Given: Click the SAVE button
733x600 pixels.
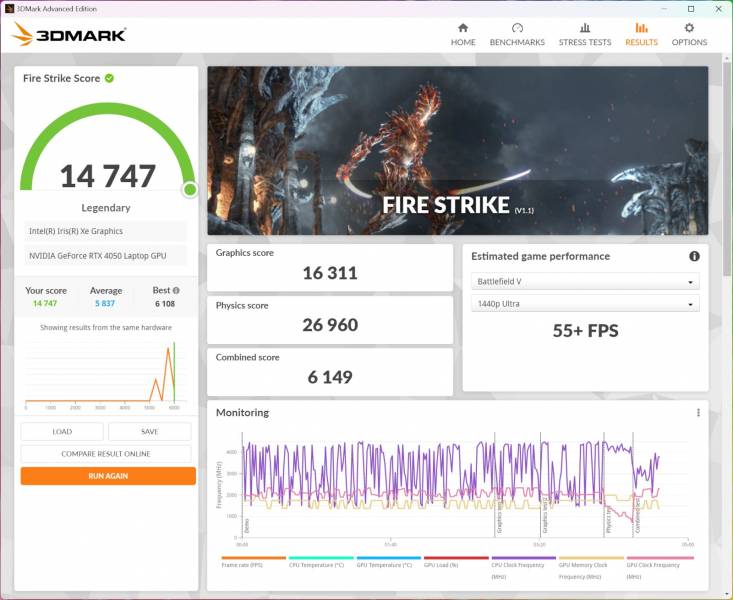Looking at the screenshot, I should 150,432.
